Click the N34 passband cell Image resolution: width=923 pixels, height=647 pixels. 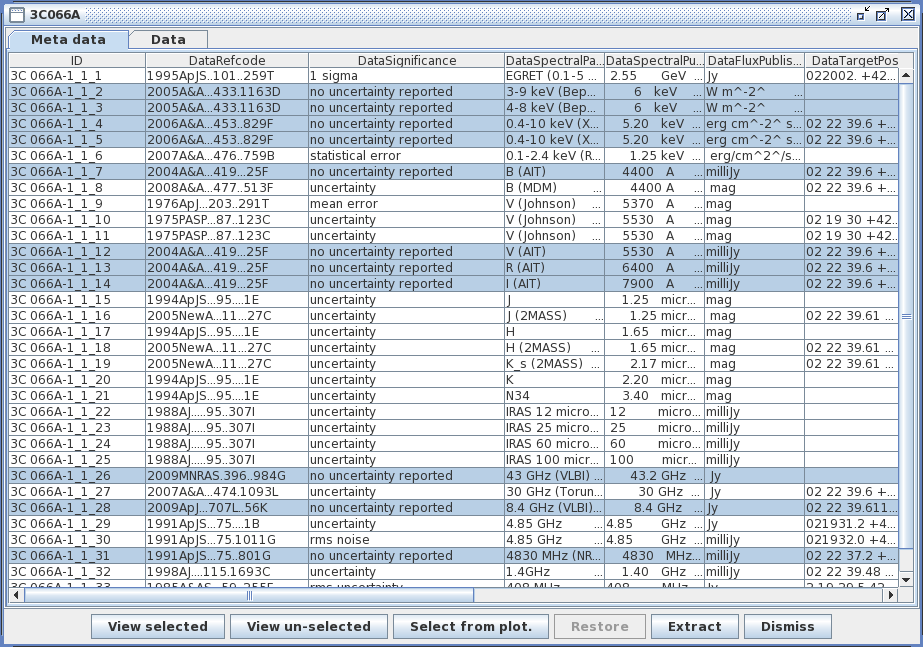click(x=555, y=396)
